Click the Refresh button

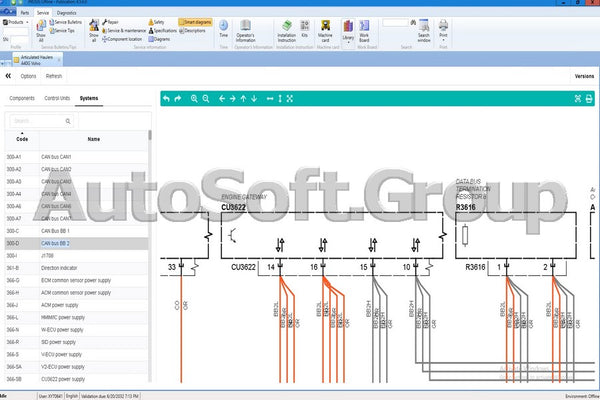(54, 76)
